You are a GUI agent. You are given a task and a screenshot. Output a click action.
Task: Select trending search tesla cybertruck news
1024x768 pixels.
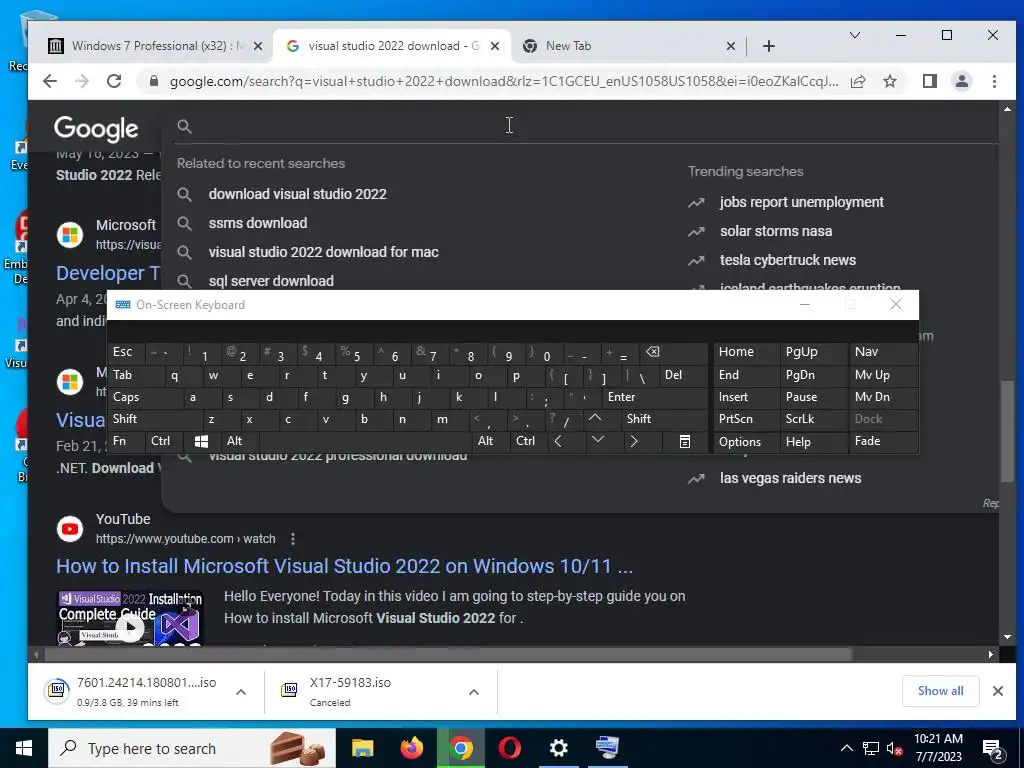click(x=788, y=260)
